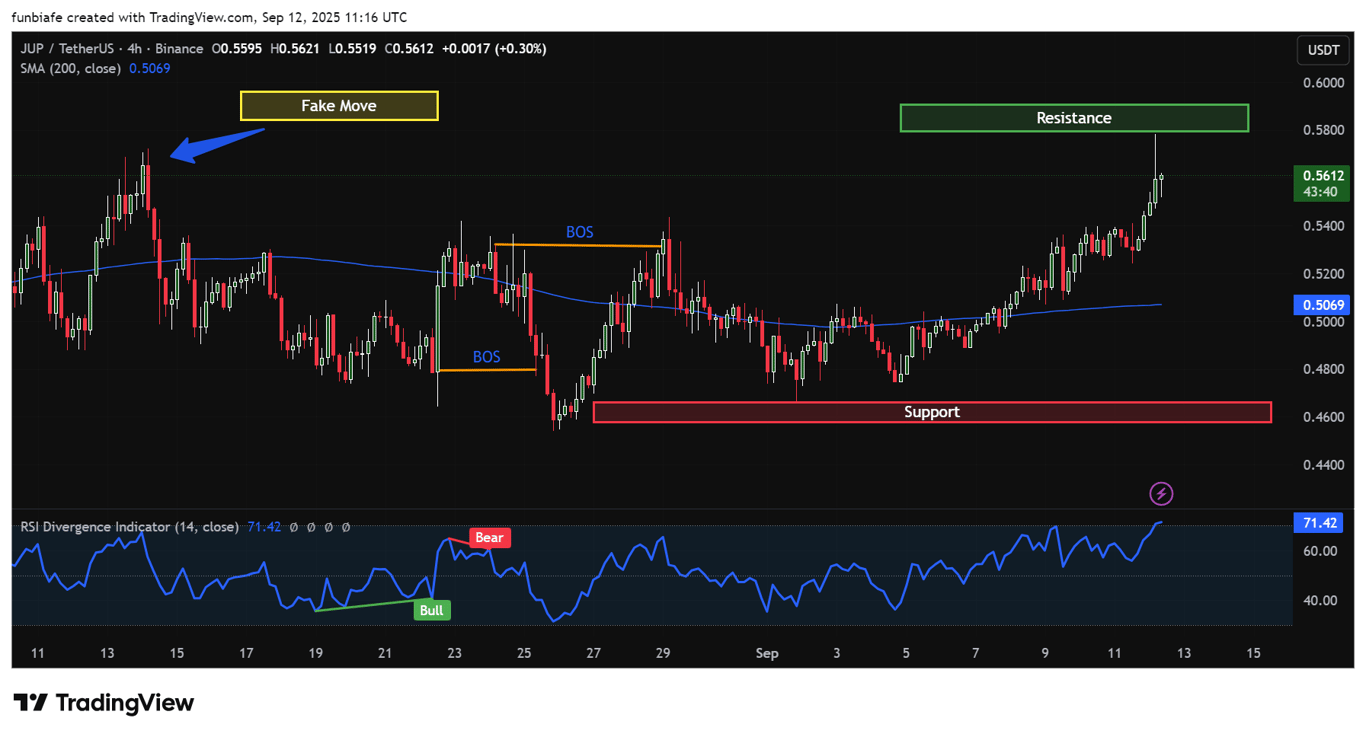Viewport: 1366px width, 737px height.
Task: Toggle the RSI Divergence Indicator legend
Action: pos(130,527)
